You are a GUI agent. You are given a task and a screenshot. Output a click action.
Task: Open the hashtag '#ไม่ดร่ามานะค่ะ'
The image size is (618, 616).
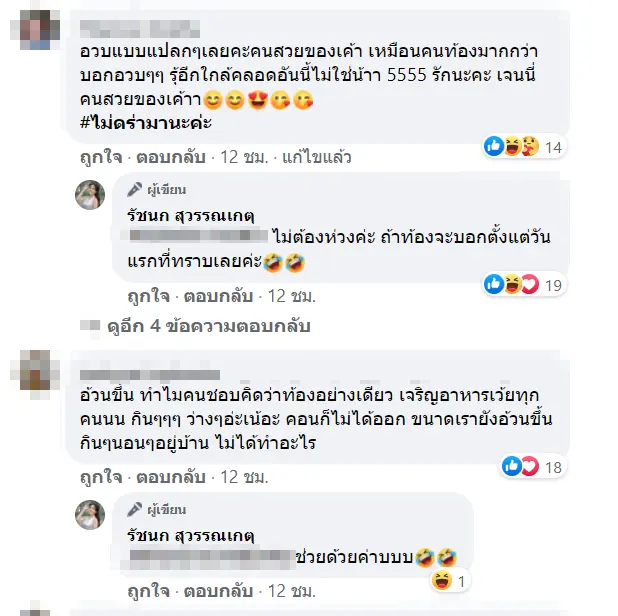tap(146, 123)
